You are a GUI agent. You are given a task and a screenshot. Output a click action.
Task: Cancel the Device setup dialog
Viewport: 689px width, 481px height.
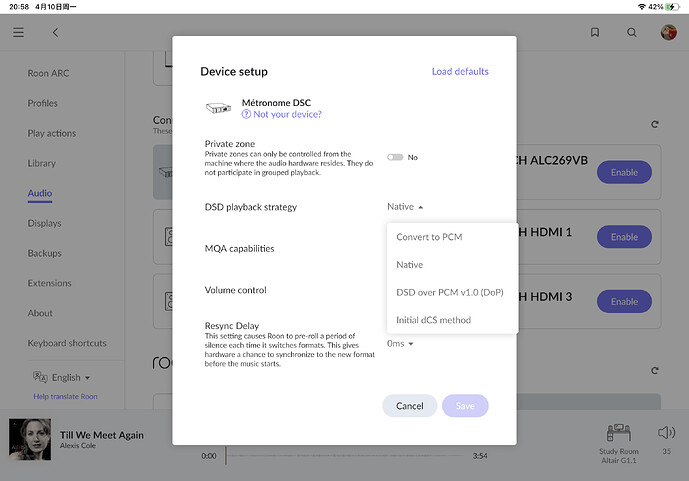(410, 406)
